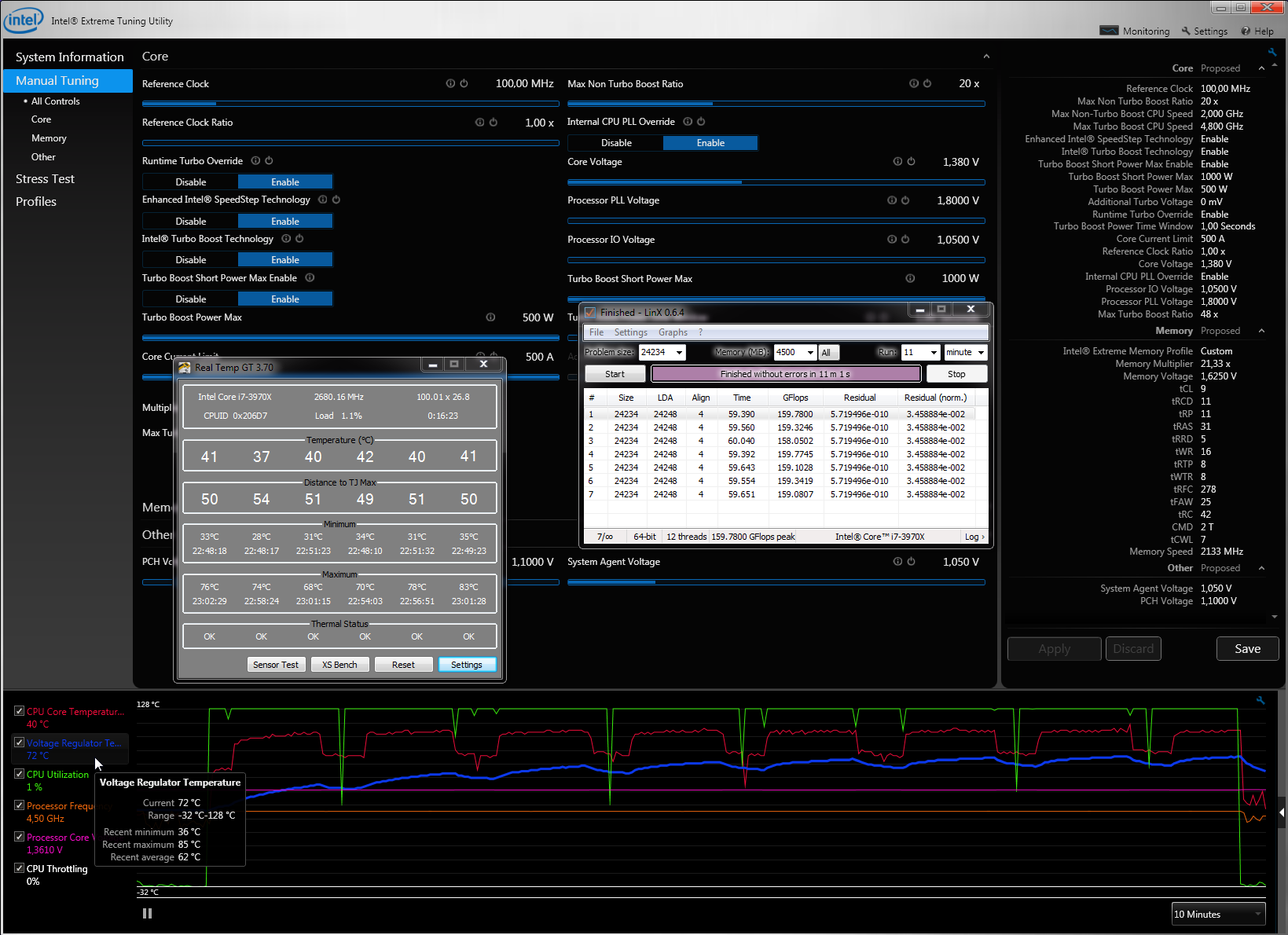Click Log link in LinX status bar
This screenshot has width=1288, height=935.
[974, 537]
